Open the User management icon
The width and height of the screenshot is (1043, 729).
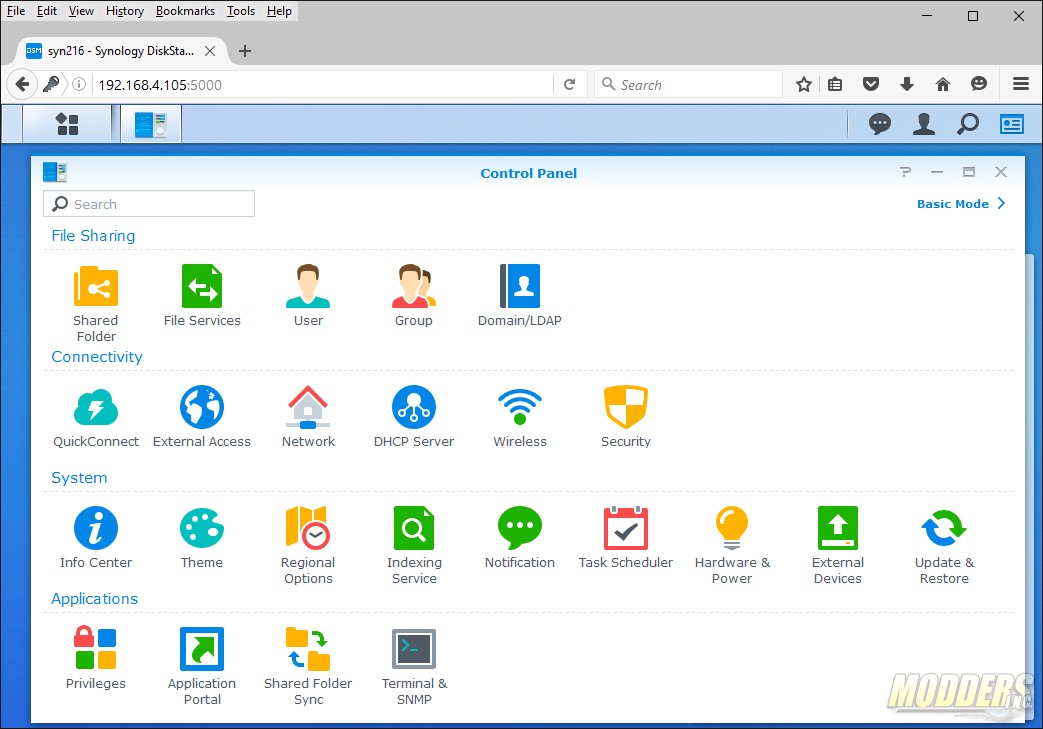tap(308, 296)
